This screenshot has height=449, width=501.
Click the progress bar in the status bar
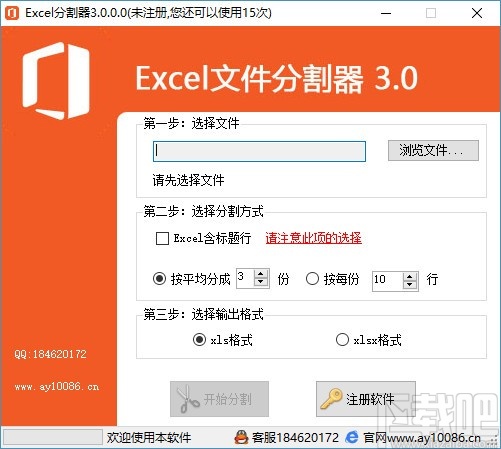point(53,437)
